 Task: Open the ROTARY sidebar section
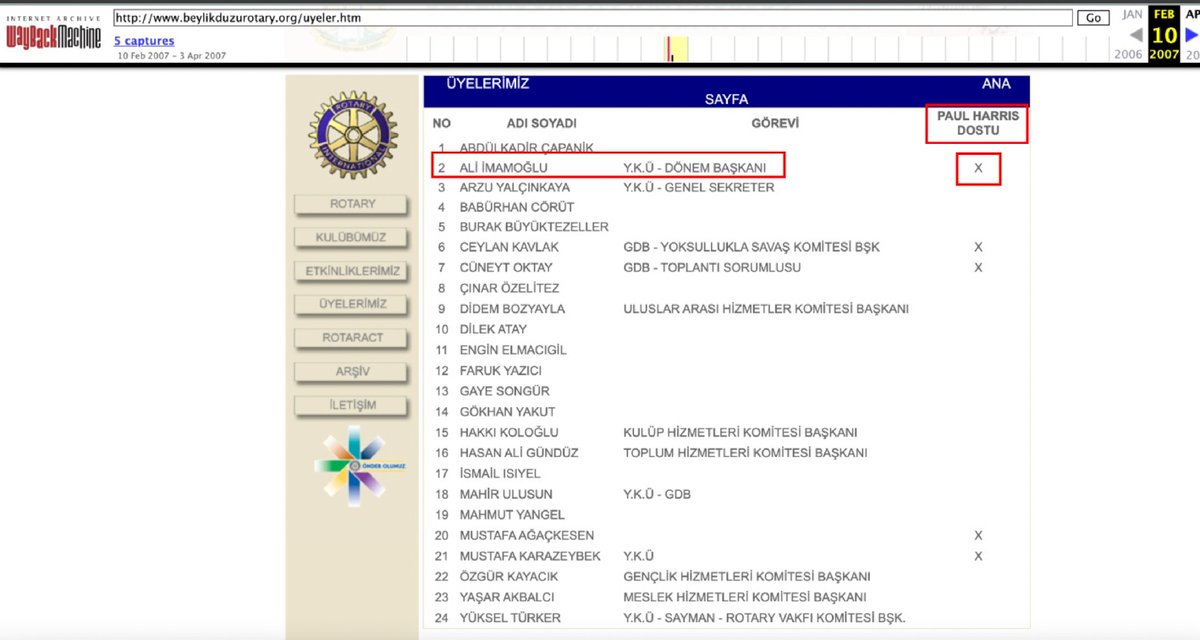(x=349, y=204)
